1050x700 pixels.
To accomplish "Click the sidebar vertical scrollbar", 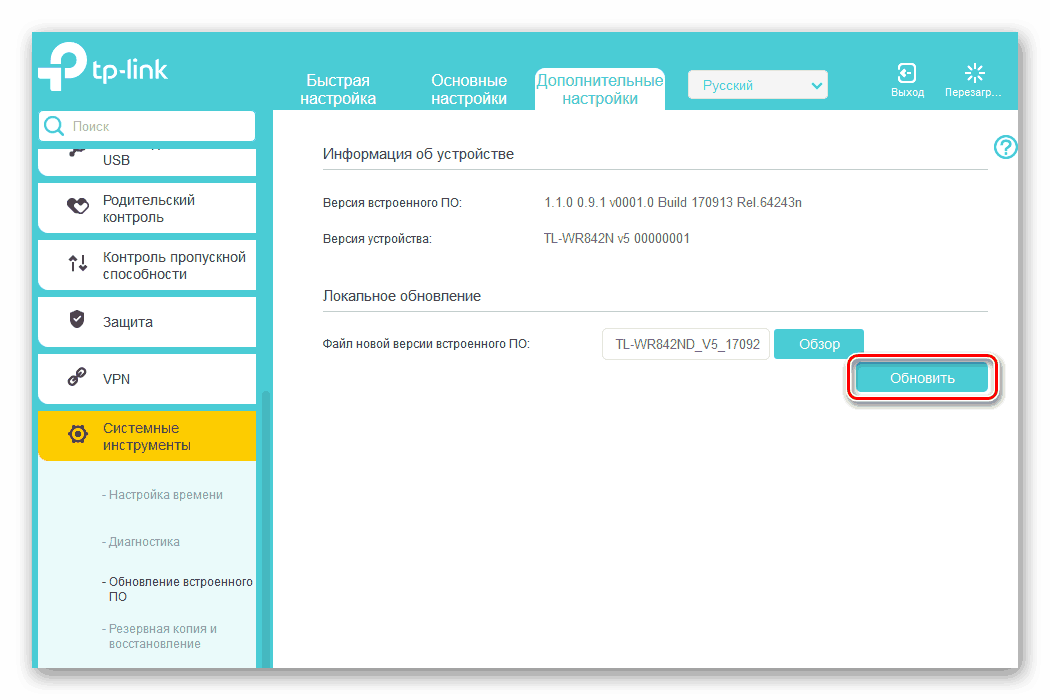I will [x=266, y=529].
